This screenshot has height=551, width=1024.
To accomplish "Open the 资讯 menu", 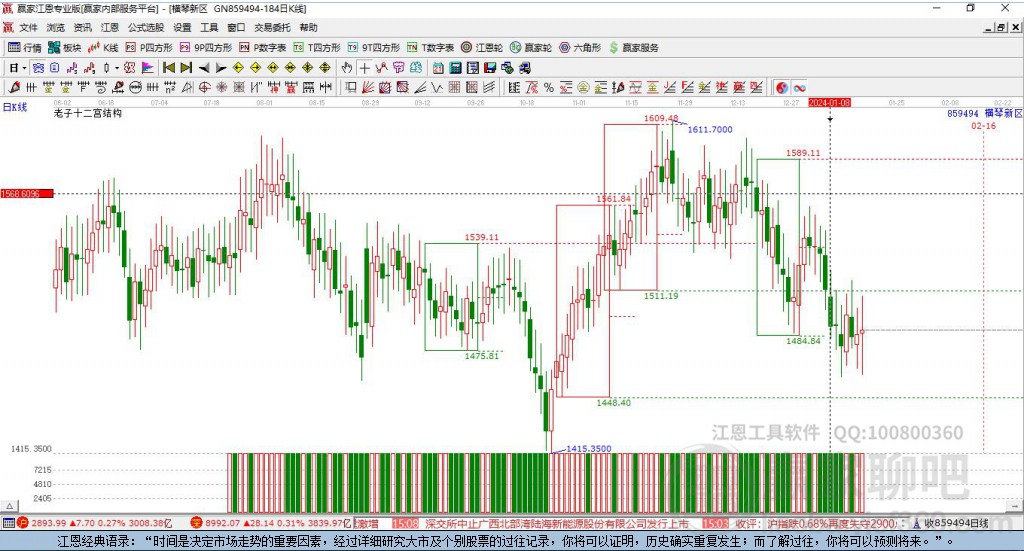I will [82, 27].
